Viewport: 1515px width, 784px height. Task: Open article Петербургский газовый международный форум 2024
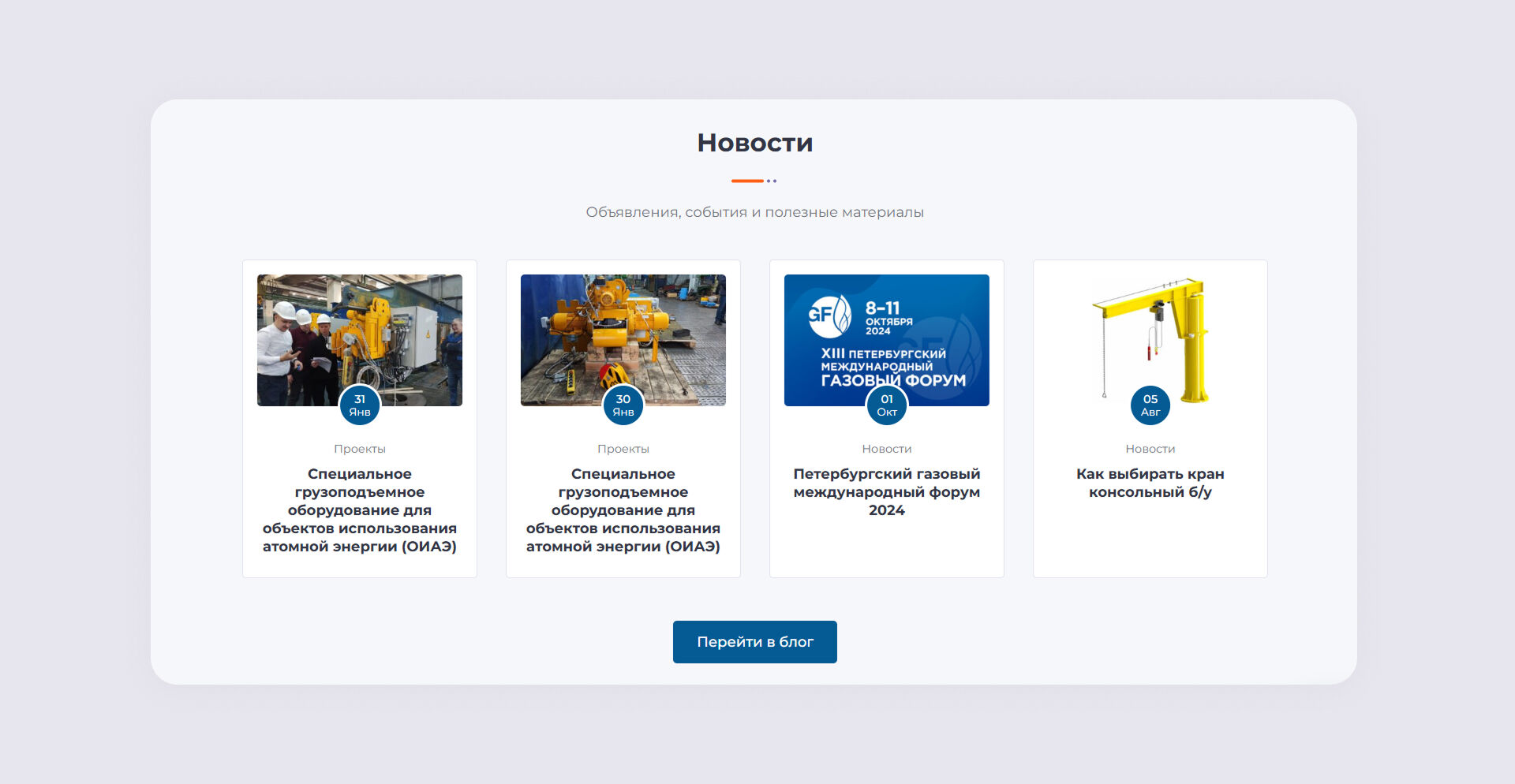click(887, 492)
